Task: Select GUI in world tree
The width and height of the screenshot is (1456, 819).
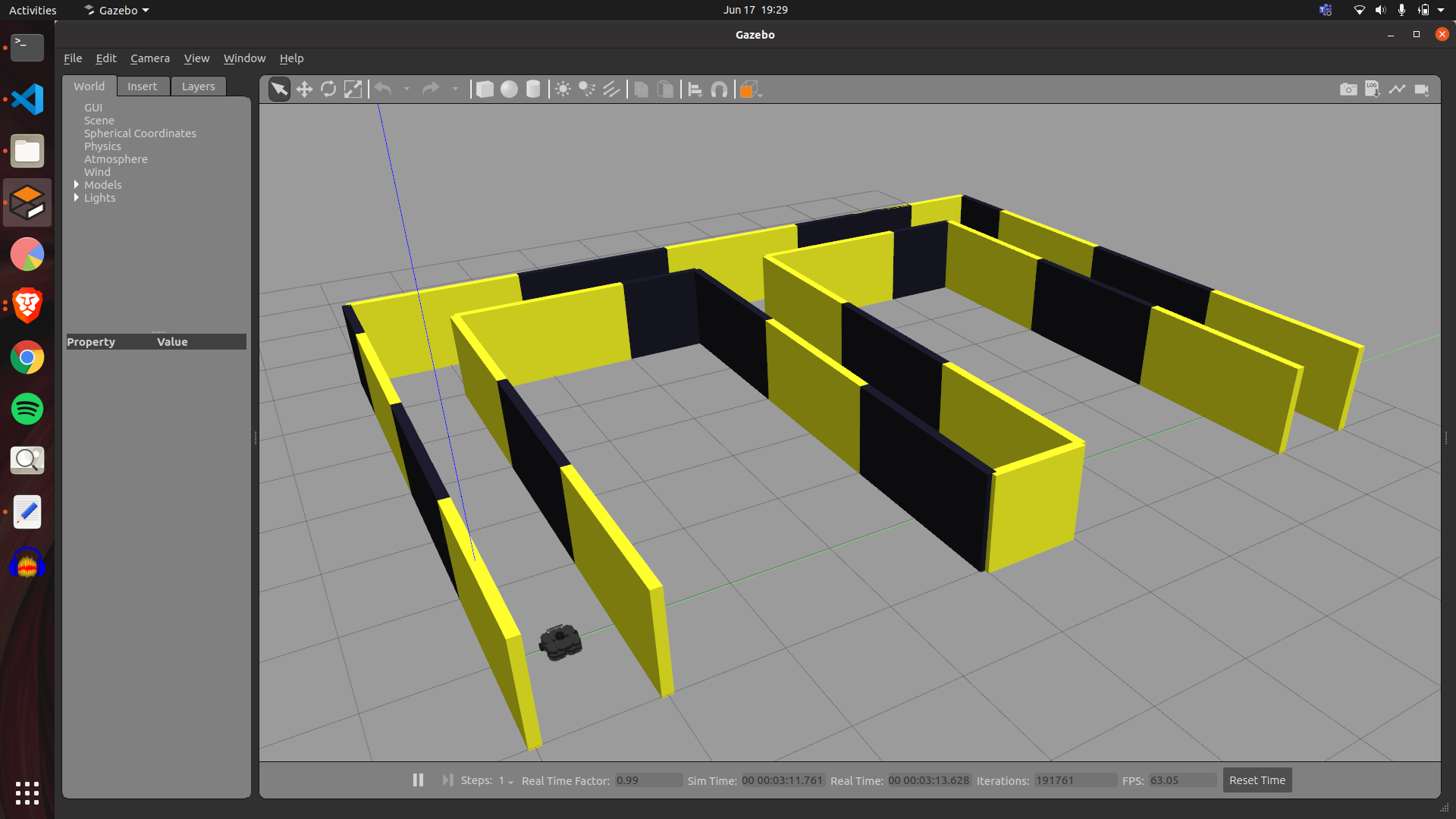Action: [x=93, y=108]
